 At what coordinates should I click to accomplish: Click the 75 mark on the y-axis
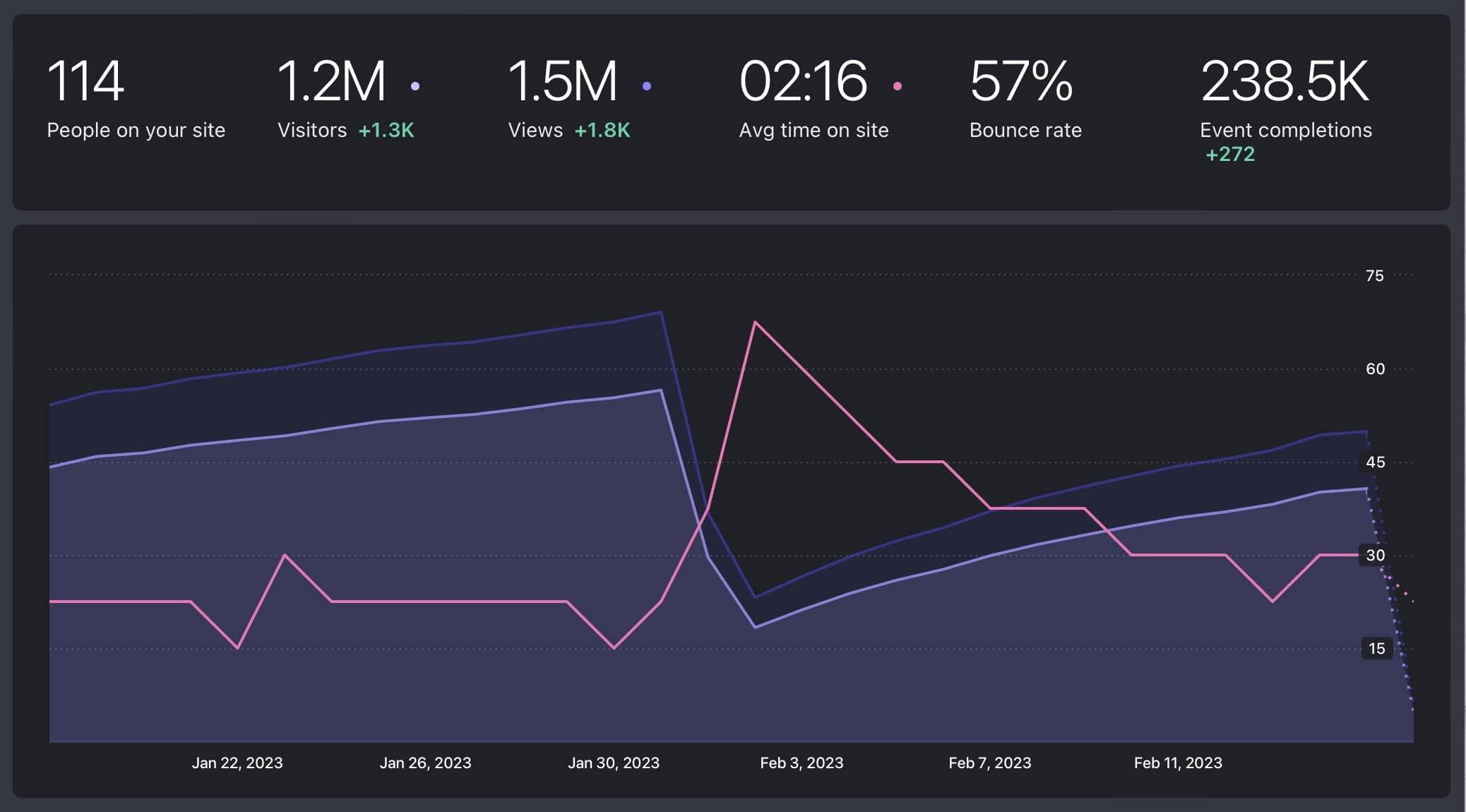coord(1375,275)
